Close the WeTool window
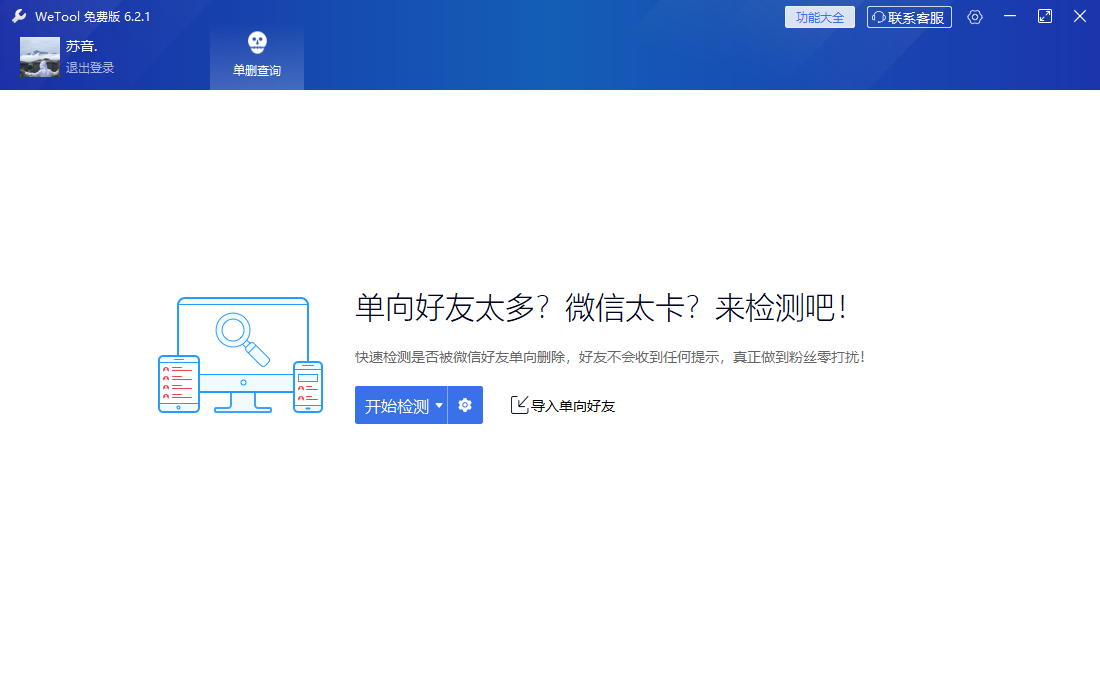Screen dimensions: 1100x700 [1080, 17]
